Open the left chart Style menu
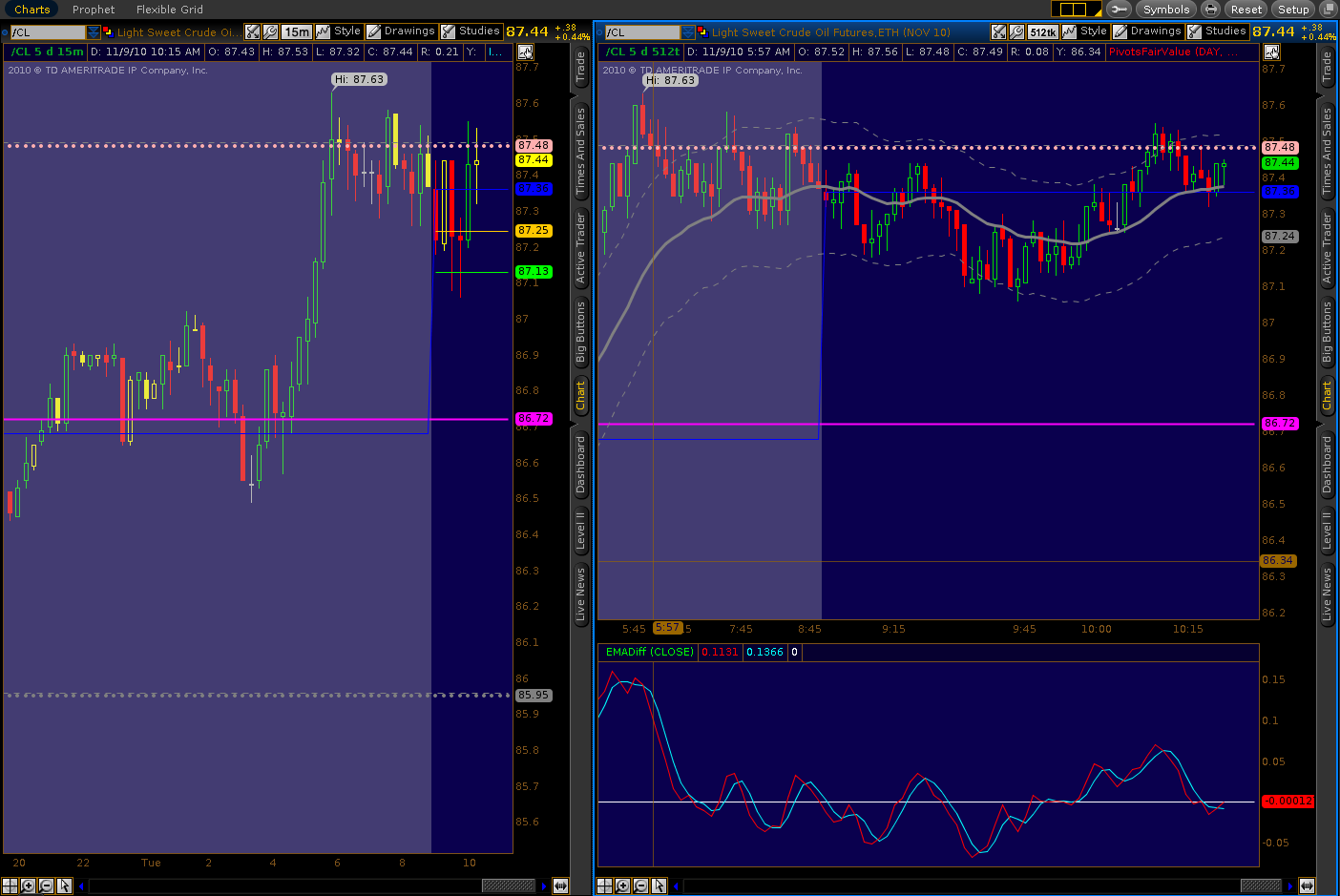Image resolution: width=1340 pixels, height=896 pixels. pyautogui.click(x=339, y=31)
